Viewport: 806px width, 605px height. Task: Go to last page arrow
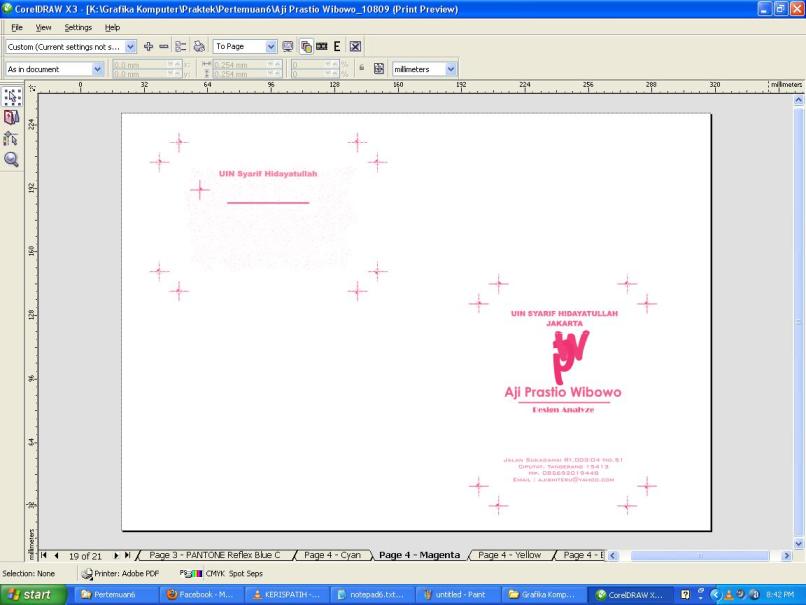(127, 555)
